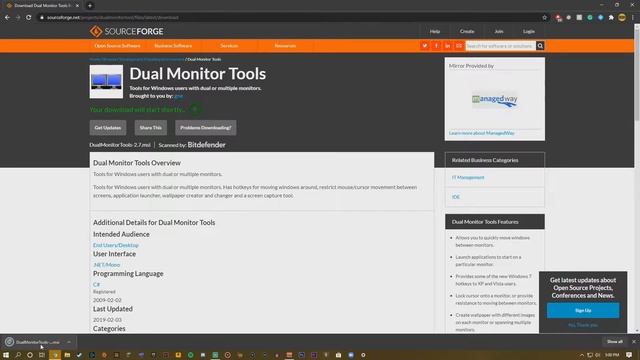Image resolution: width=640 pixels, height=360 pixels.
Task: Open the Chrome three-dot menu
Action: click(633, 18)
